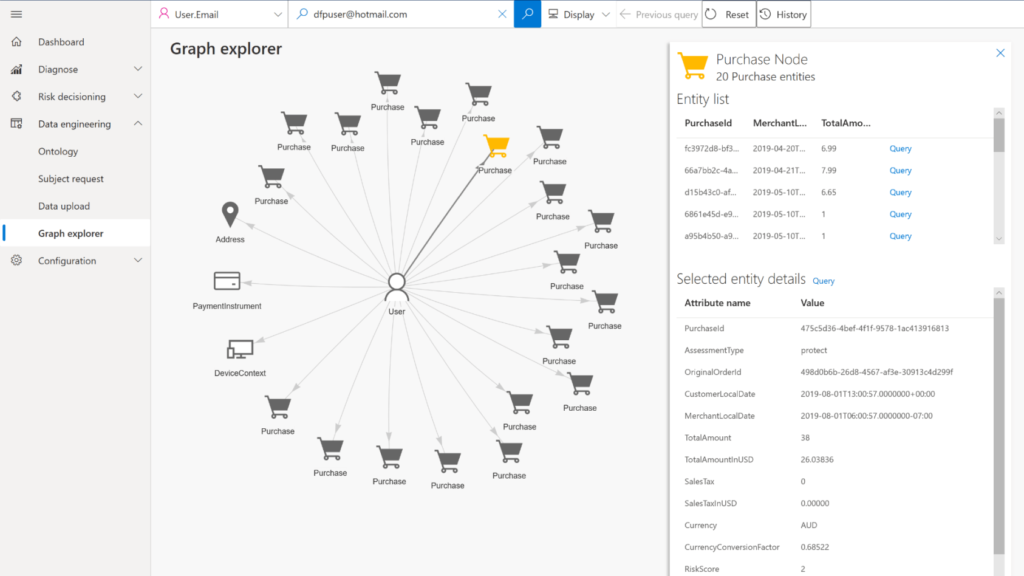Click the TotalAmountInUSD value 26.03836

coord(817,460)
